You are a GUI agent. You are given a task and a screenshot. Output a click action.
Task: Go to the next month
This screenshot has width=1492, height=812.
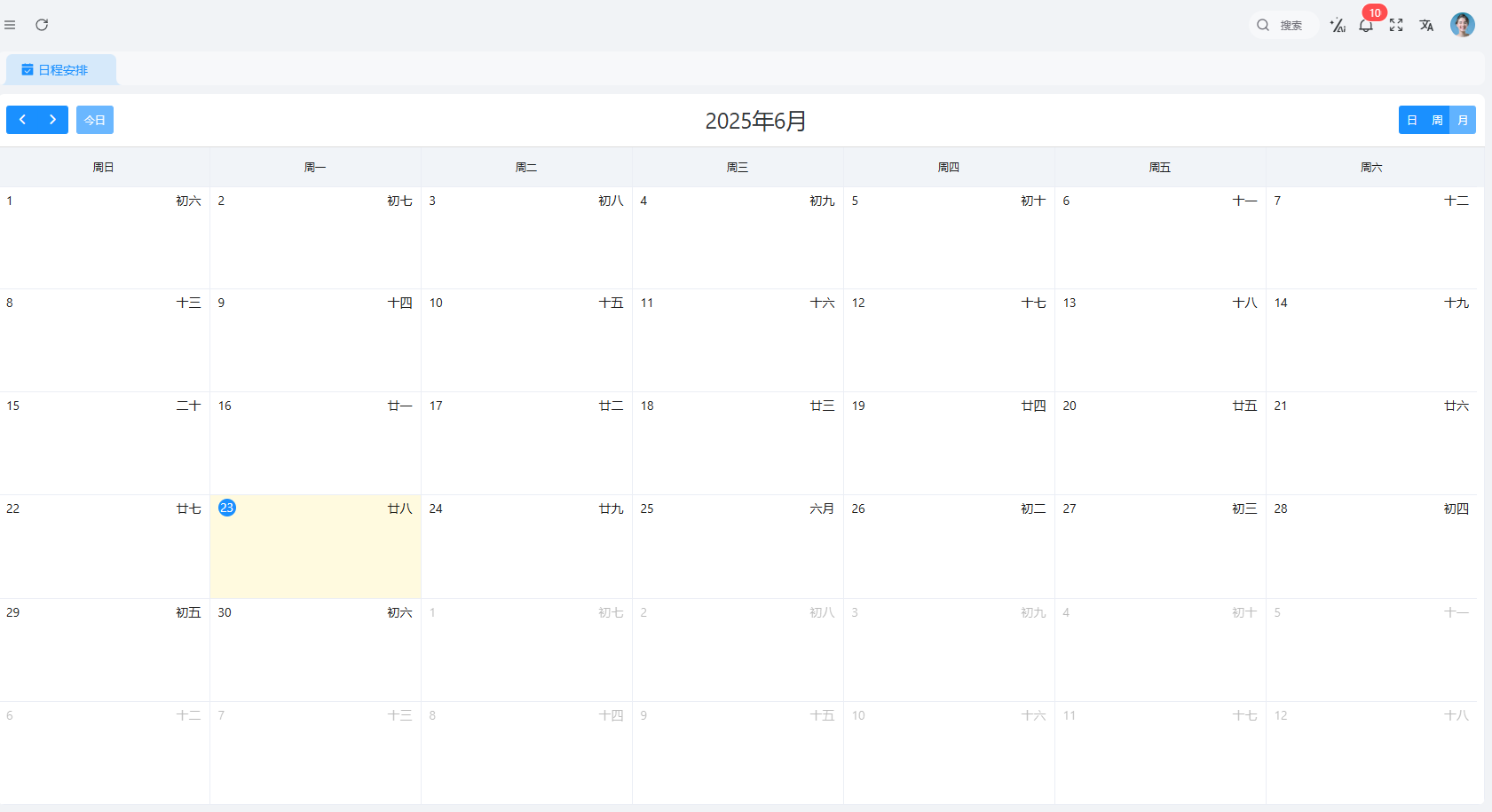(x=52, y=120)
